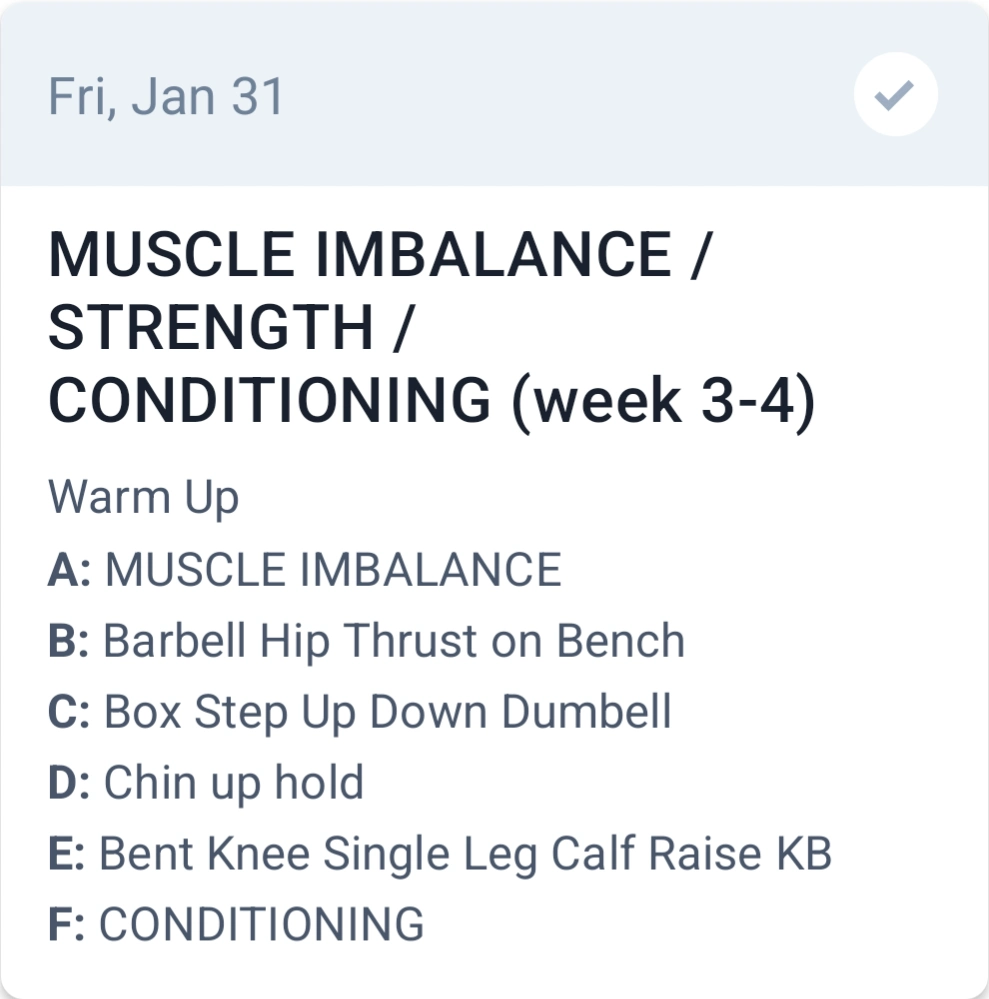This screenshot has height=999, width=989.
Task: Open the MUSCLE IMBALANCE / STRENGTH workout title
Action: pos(380,254)
